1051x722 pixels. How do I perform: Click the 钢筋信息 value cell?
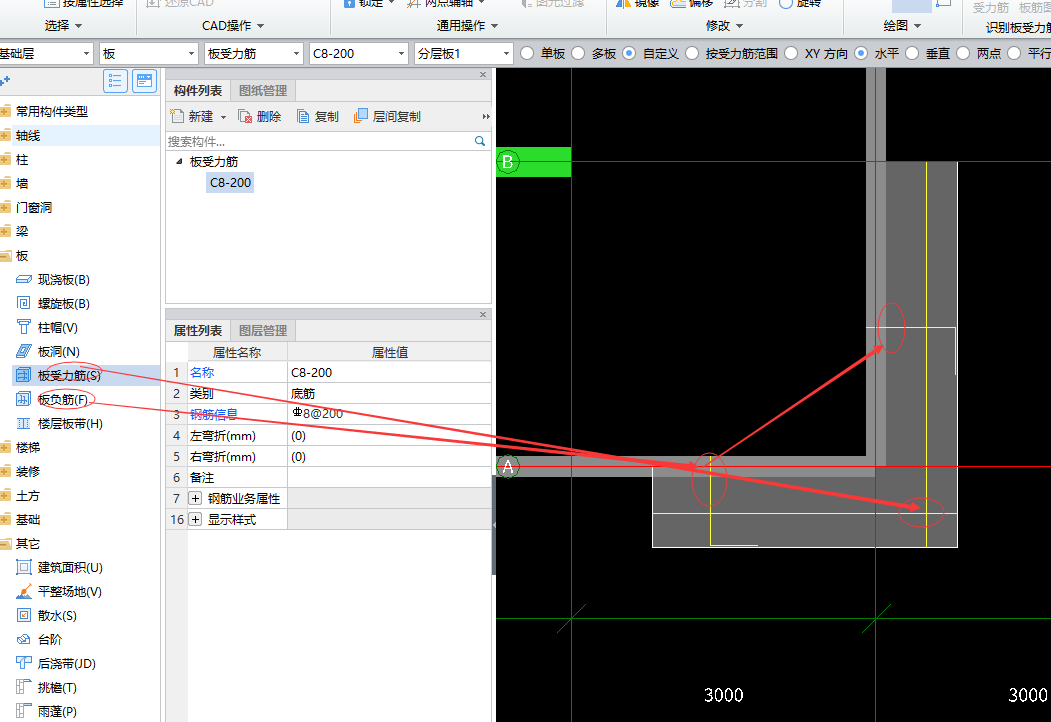pyautogui.click(x=389, y=414)
